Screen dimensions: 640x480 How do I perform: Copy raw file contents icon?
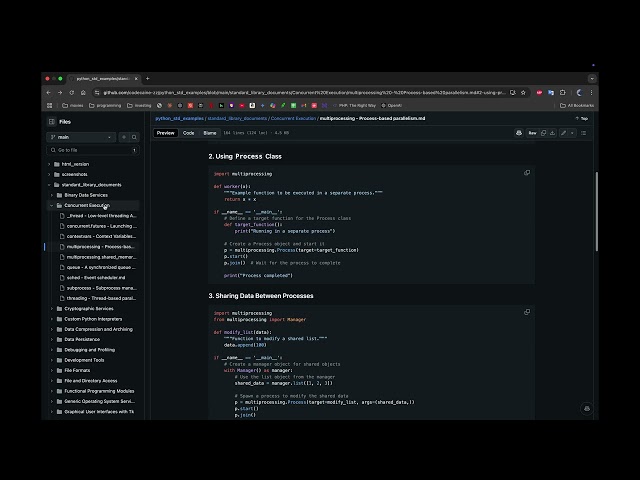point(543,133)
